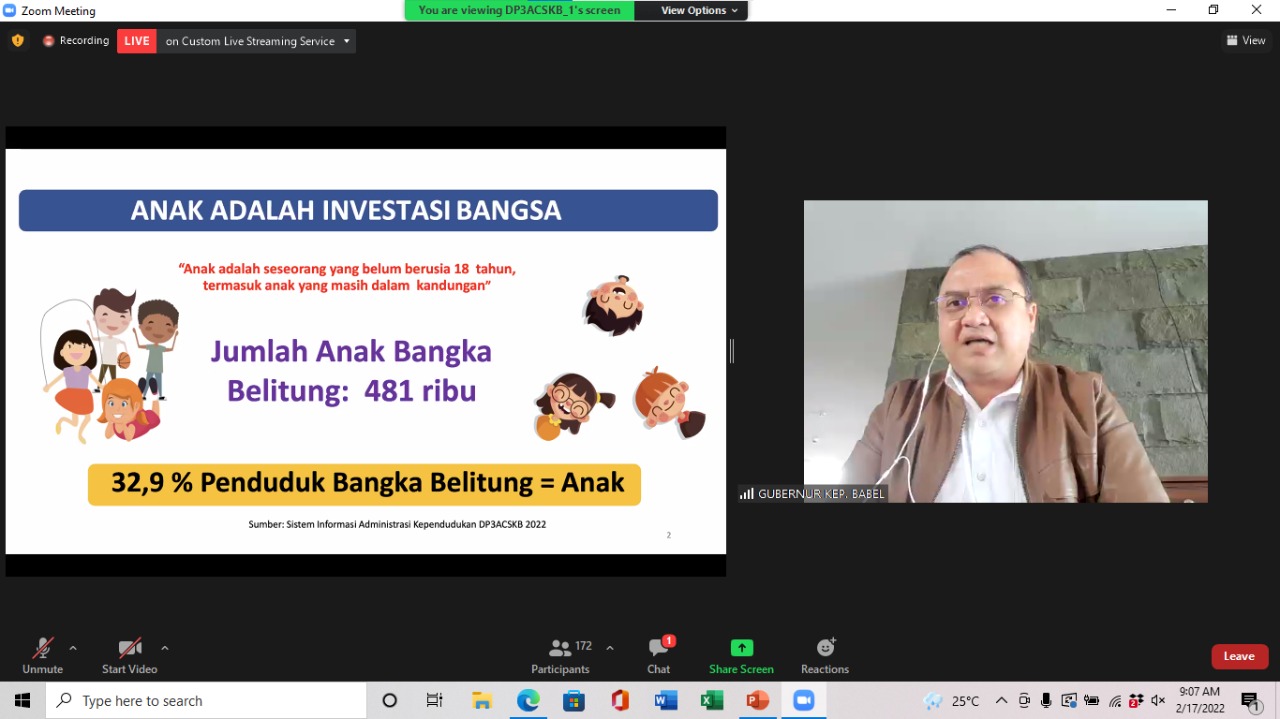Viewport: 1280px width, 719px height.
Task: Open the Custom Live Streaming Service dropdown
Action: point(347,41)
